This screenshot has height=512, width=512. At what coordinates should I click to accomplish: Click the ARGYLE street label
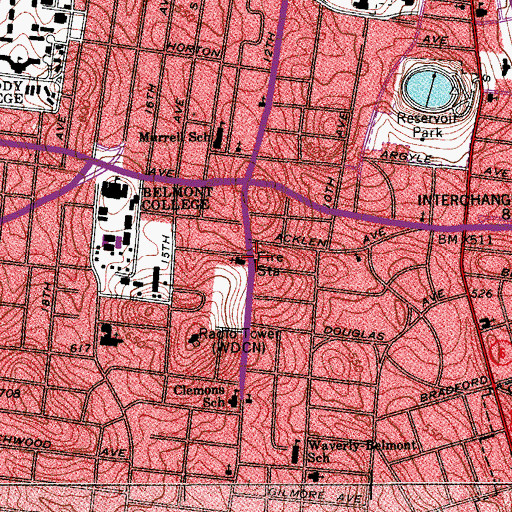[x=407, y=156]
